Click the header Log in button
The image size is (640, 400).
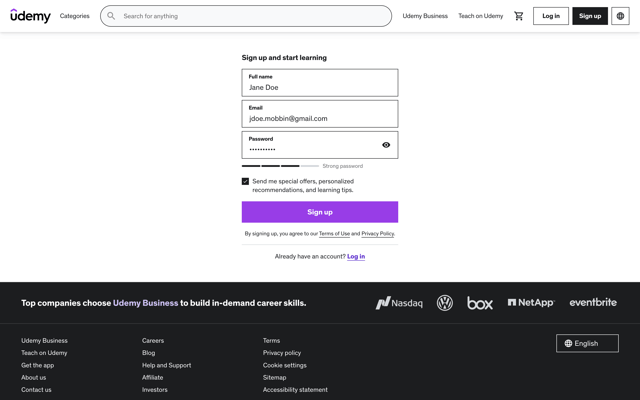551,16
